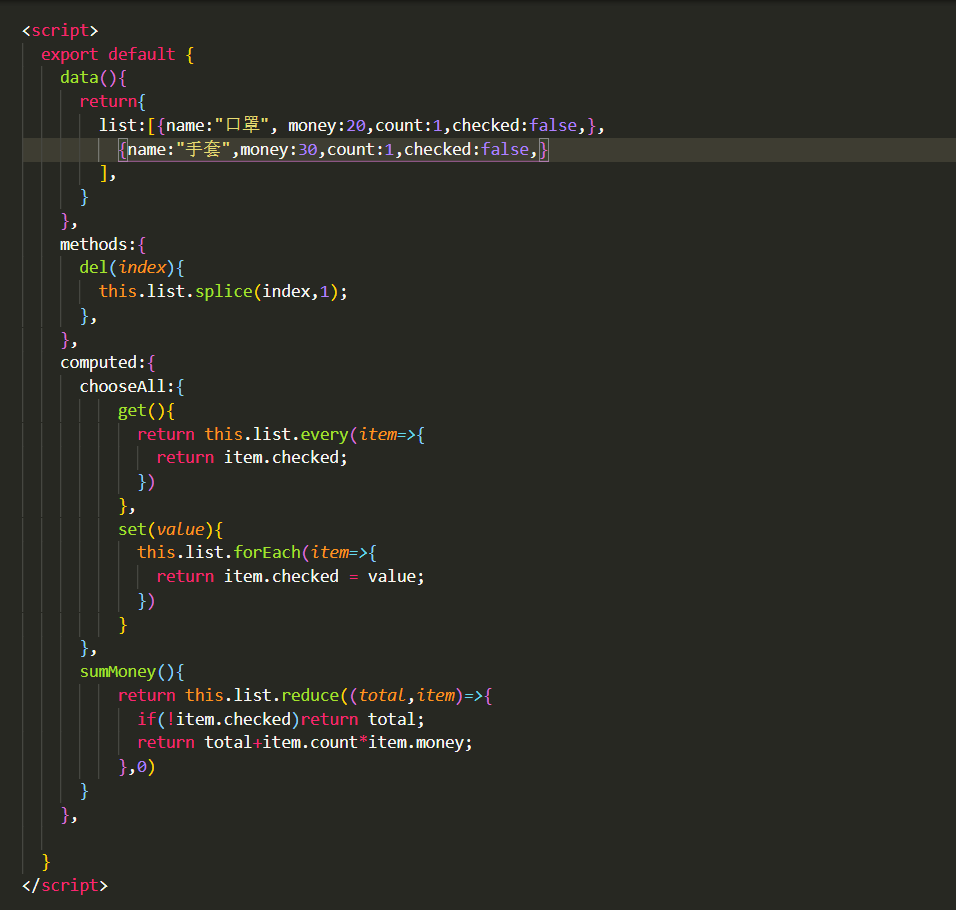Click the 'list:[' array start
Viewport: 956px width, 910px height.
(x=127, y=126)
